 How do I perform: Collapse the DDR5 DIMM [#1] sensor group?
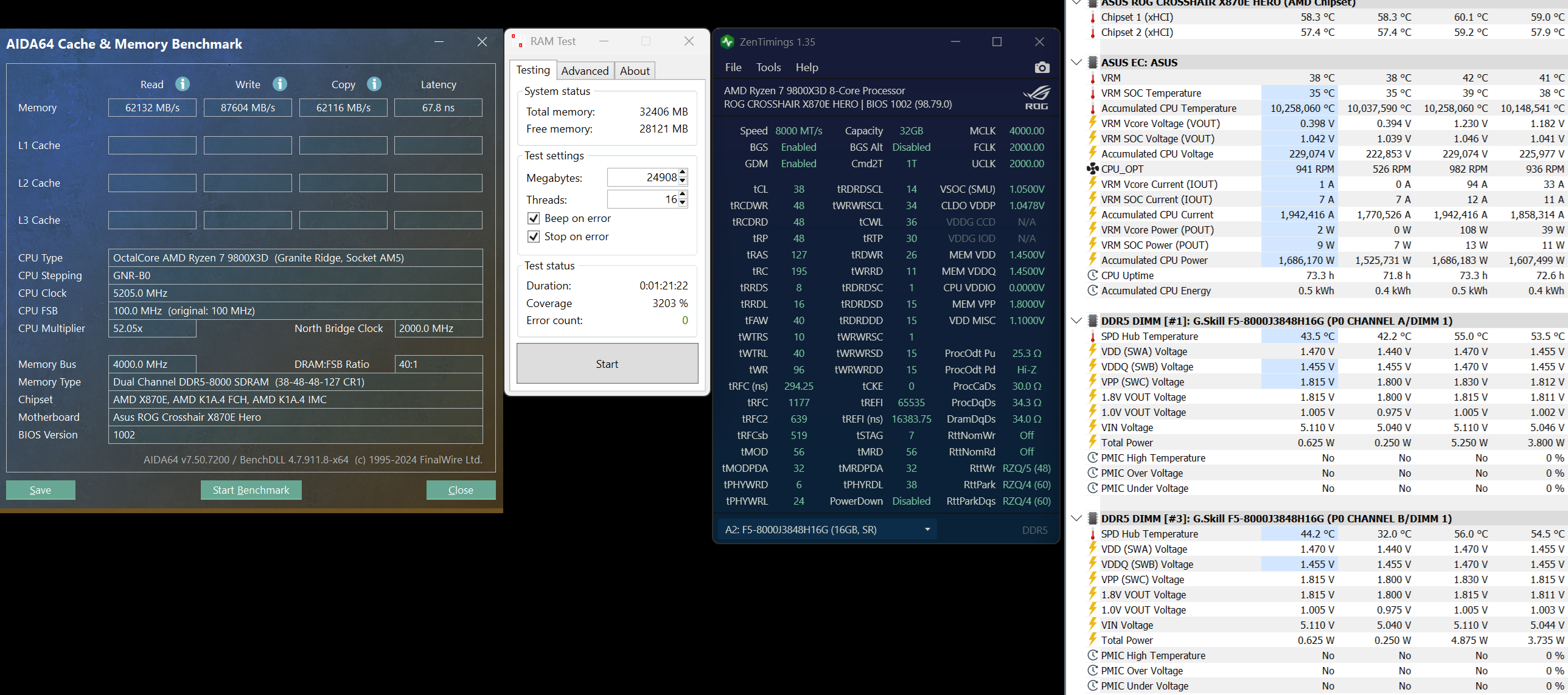point(1076,321)
